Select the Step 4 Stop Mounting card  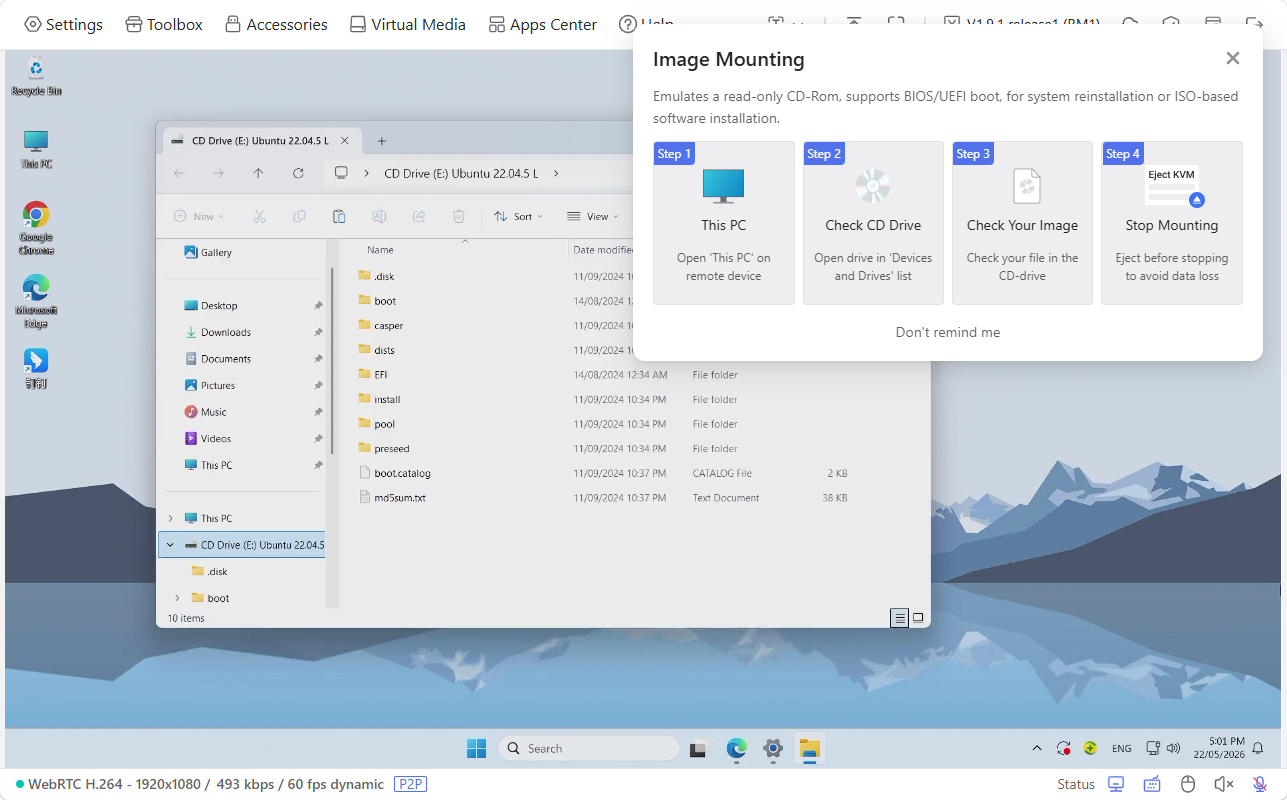click(1172, 223)
